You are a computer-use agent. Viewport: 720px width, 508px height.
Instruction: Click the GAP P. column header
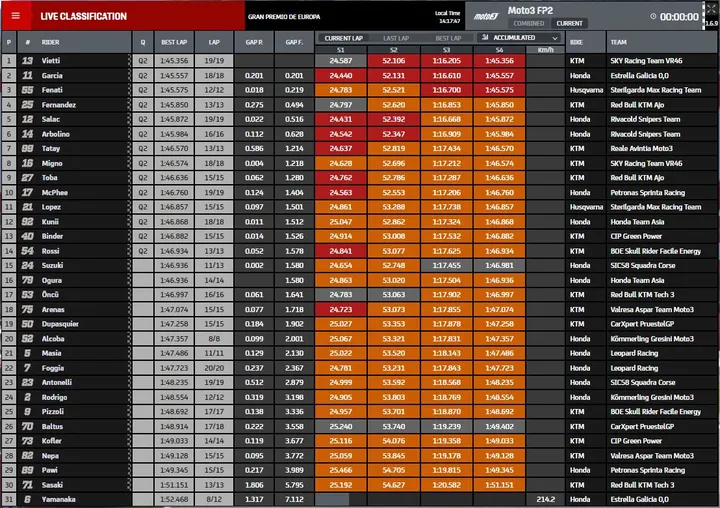click(x=254, y=42)
